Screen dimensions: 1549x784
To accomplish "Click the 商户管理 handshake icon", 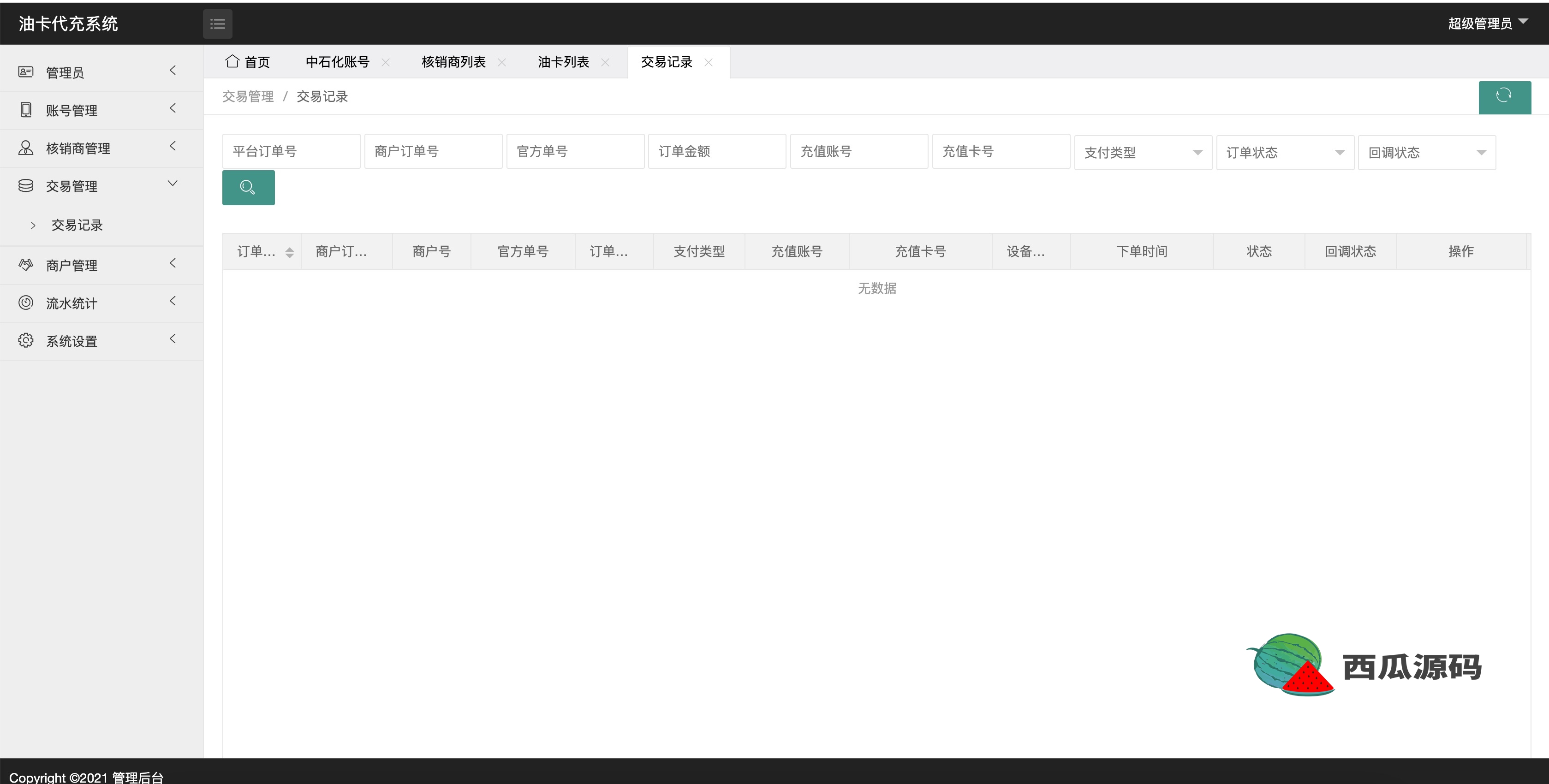I will click(25, 265).
